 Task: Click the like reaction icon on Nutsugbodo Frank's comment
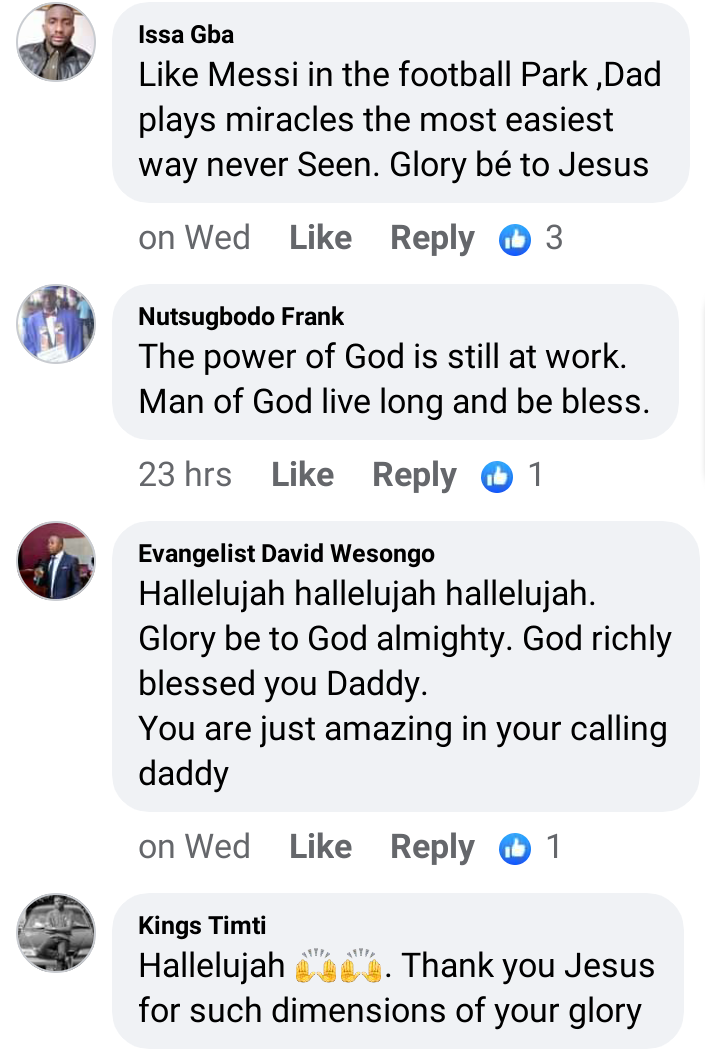click(497, 476)
